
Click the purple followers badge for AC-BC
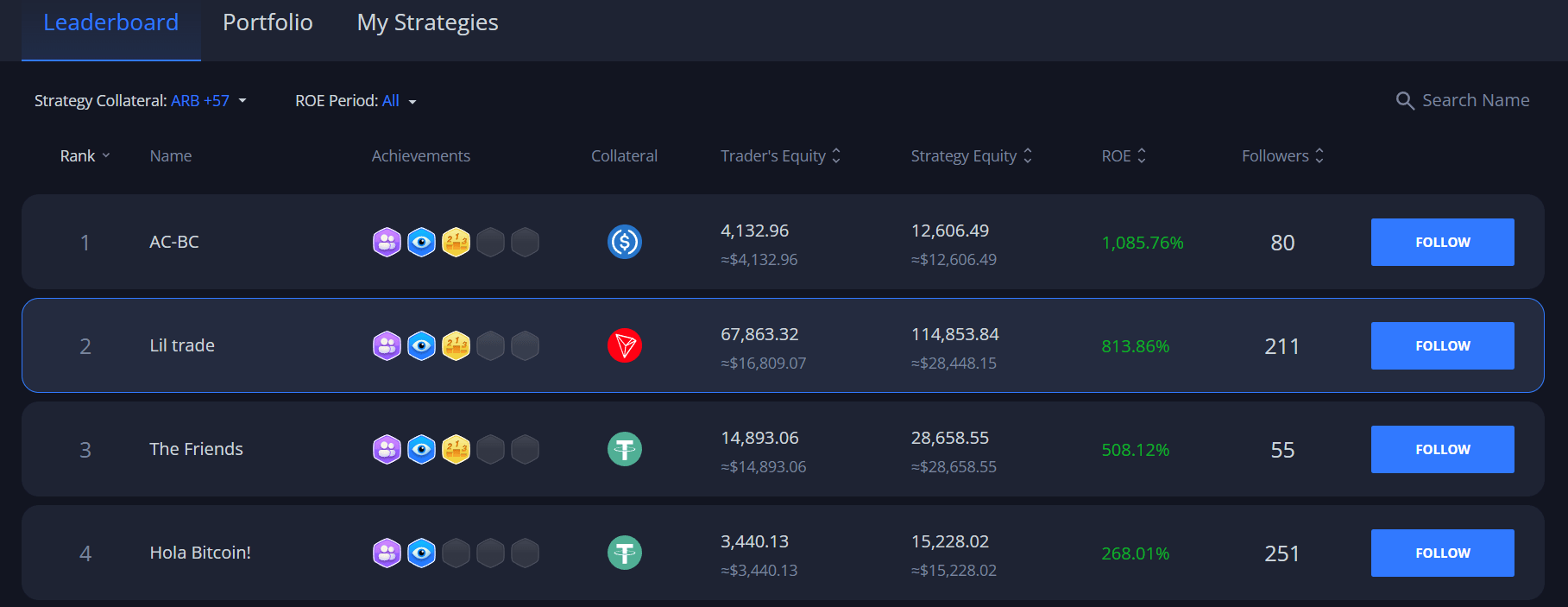(x=387, y=243)
